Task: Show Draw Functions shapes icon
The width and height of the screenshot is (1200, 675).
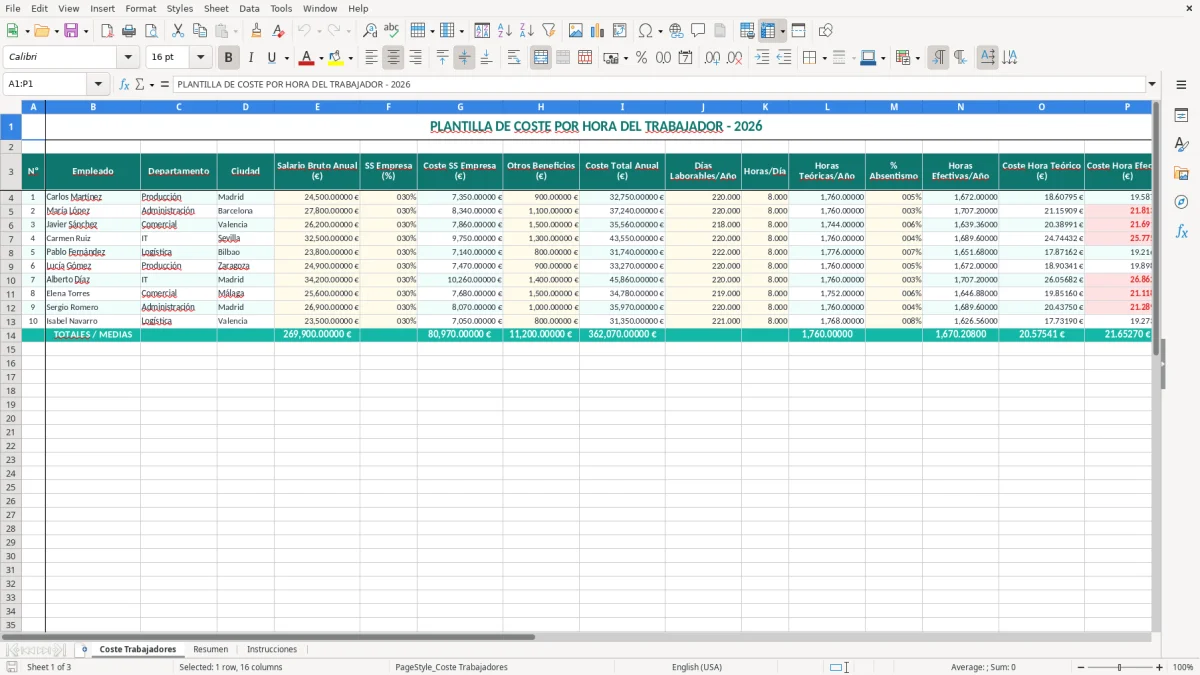Action: [825, 31]
